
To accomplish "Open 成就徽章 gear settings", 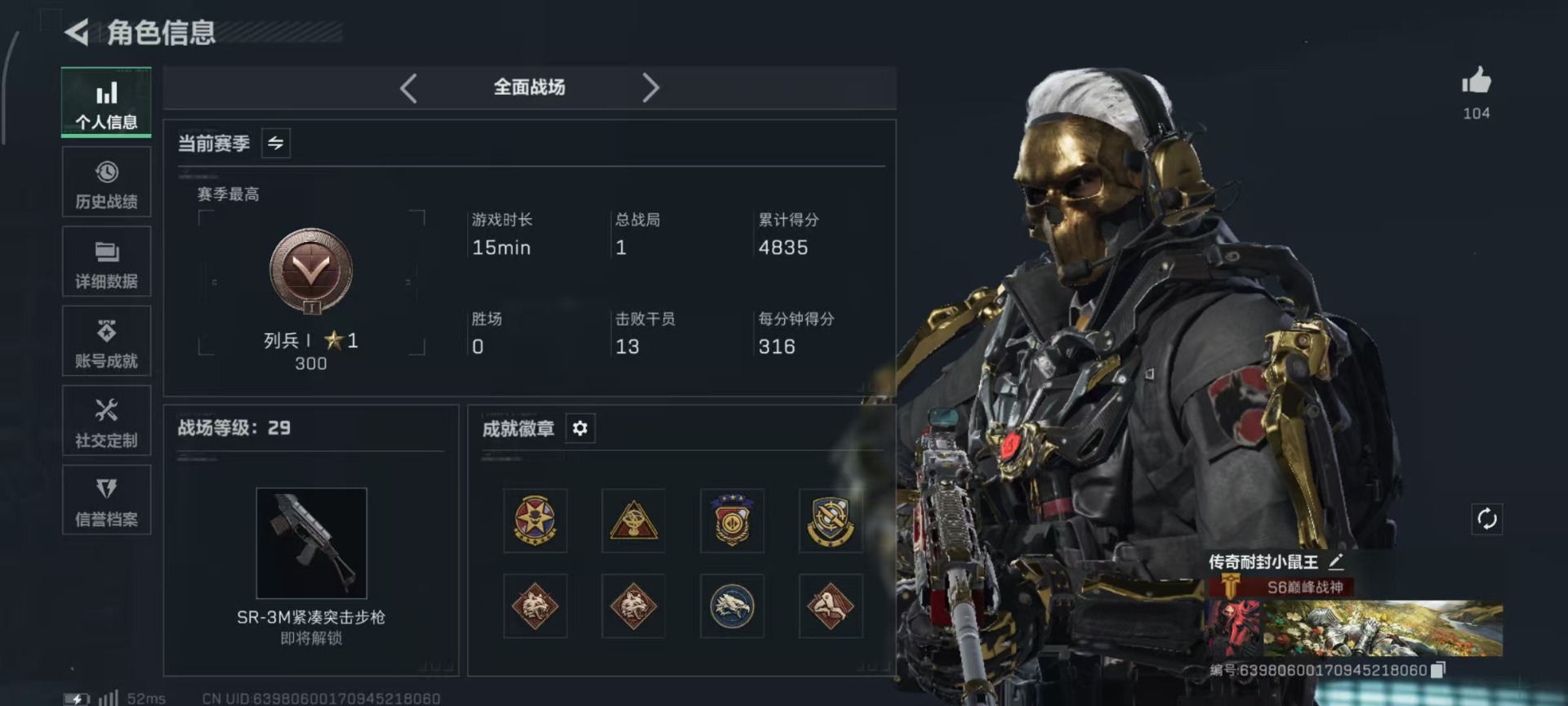I will pos(580,428).
